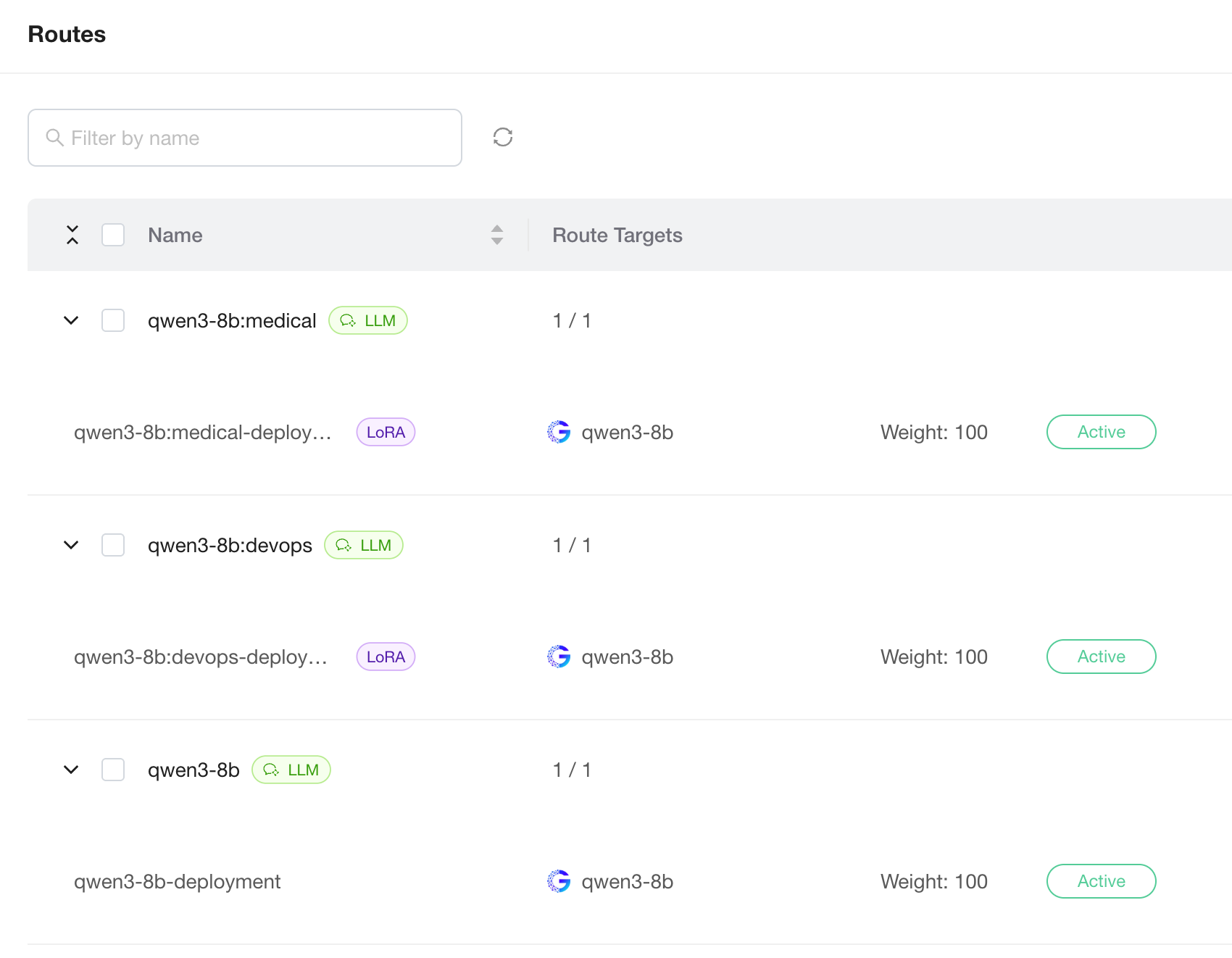Select the qwen3-8b:medical route name
This screenshot has height=958, width=1232.
pos(232,320)
